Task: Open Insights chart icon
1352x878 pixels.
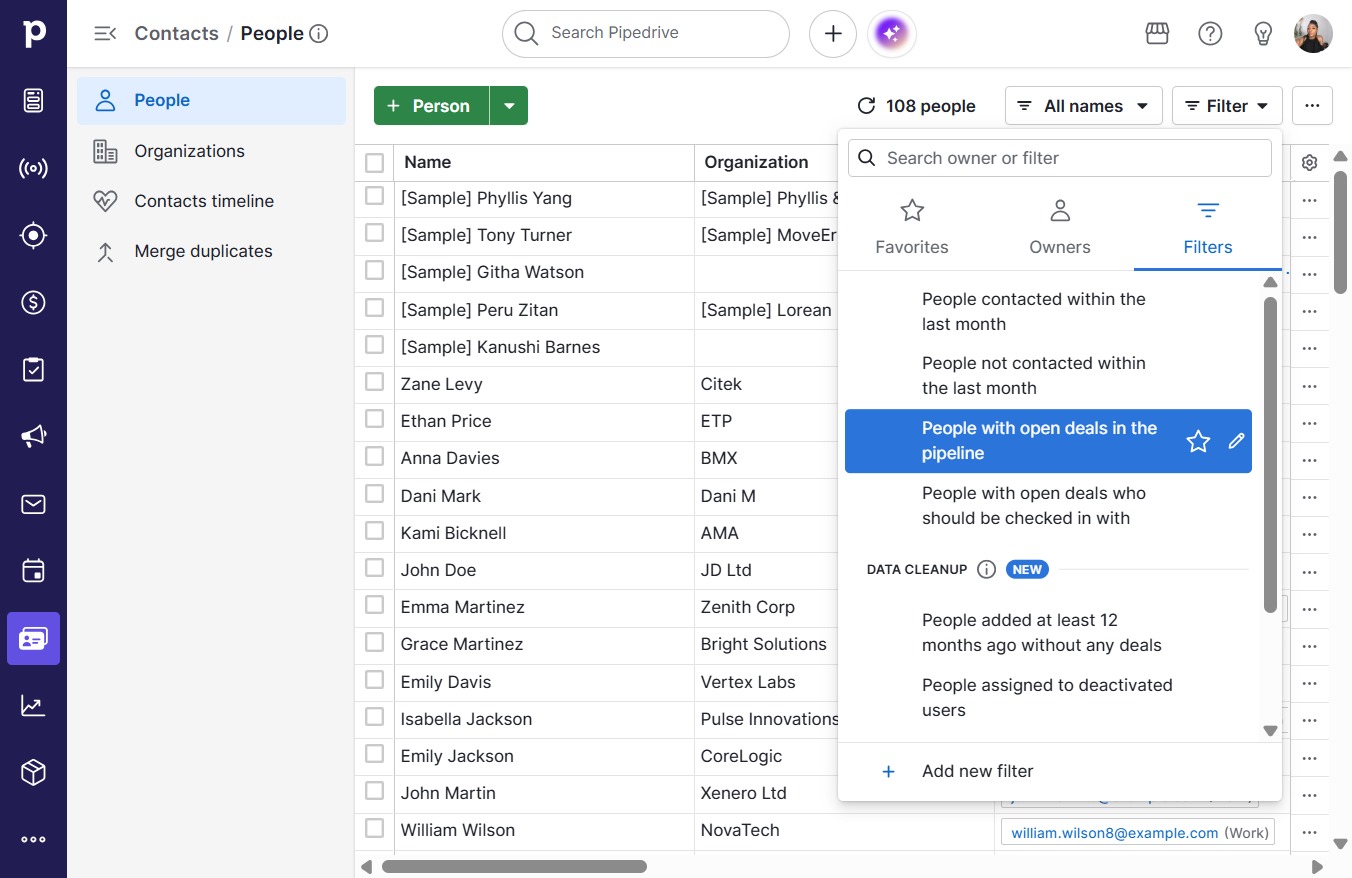Action: click(33, 705)
